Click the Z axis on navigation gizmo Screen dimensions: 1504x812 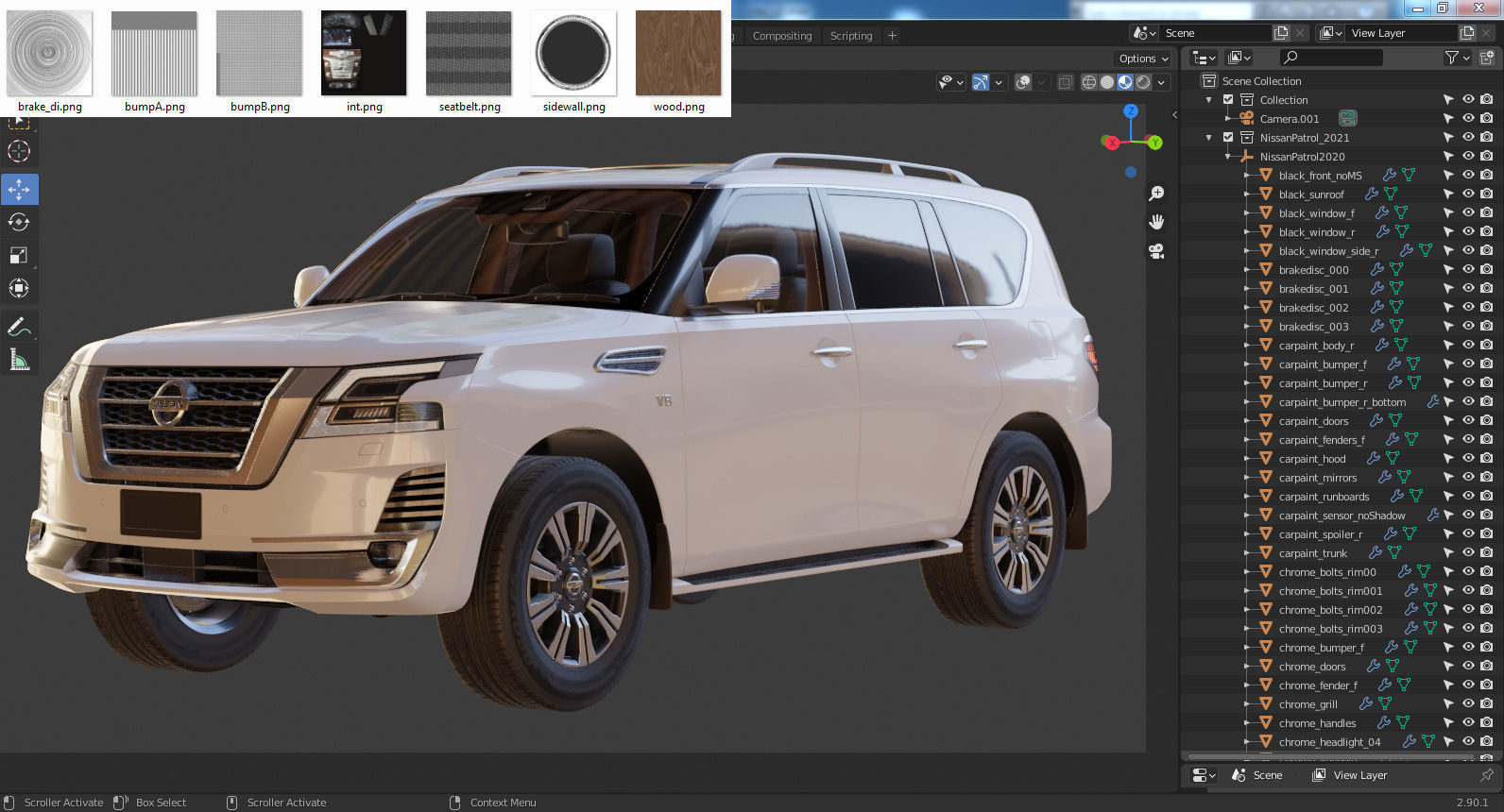point(1131,110)
